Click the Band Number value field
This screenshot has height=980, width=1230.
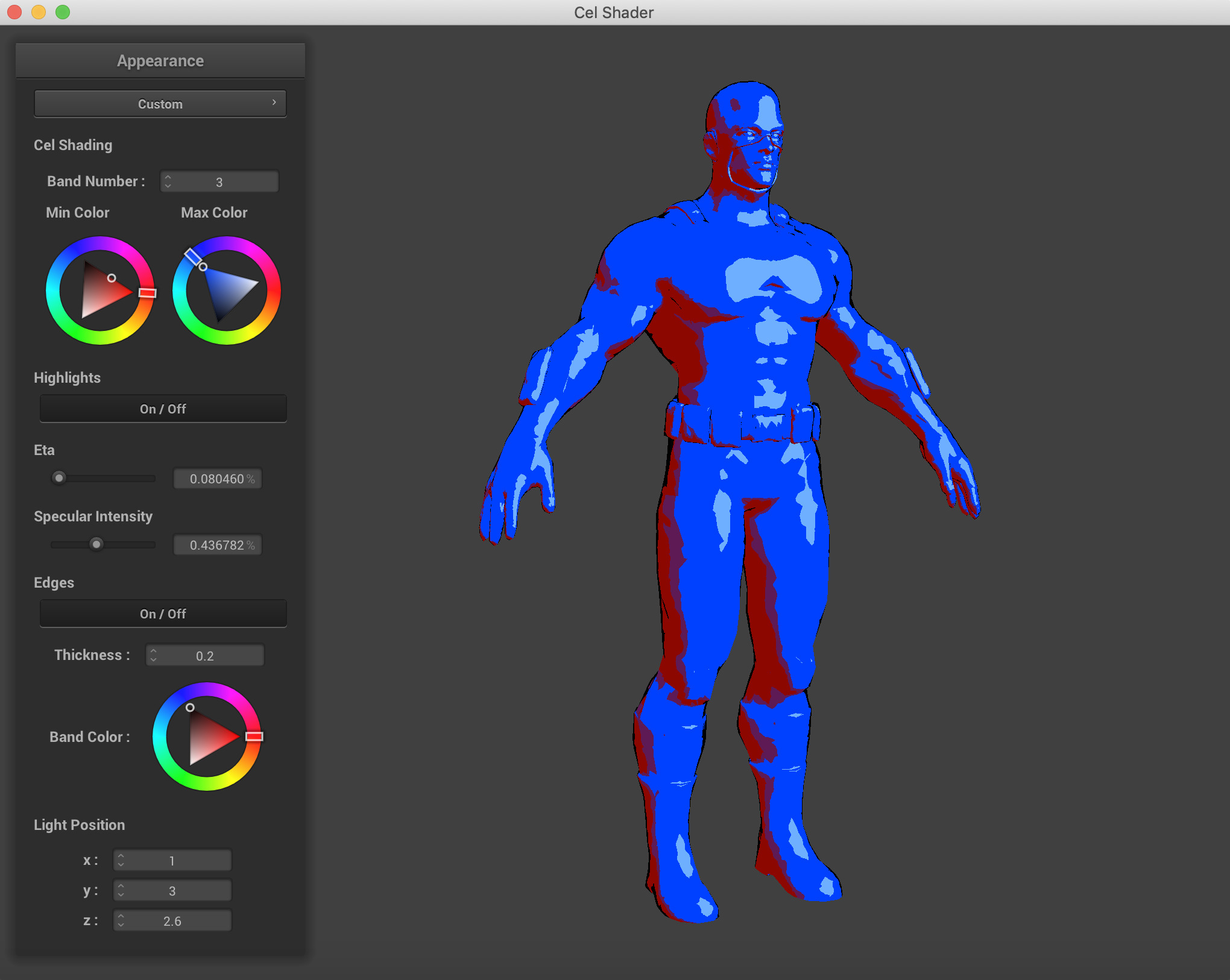tap(219, 181)
